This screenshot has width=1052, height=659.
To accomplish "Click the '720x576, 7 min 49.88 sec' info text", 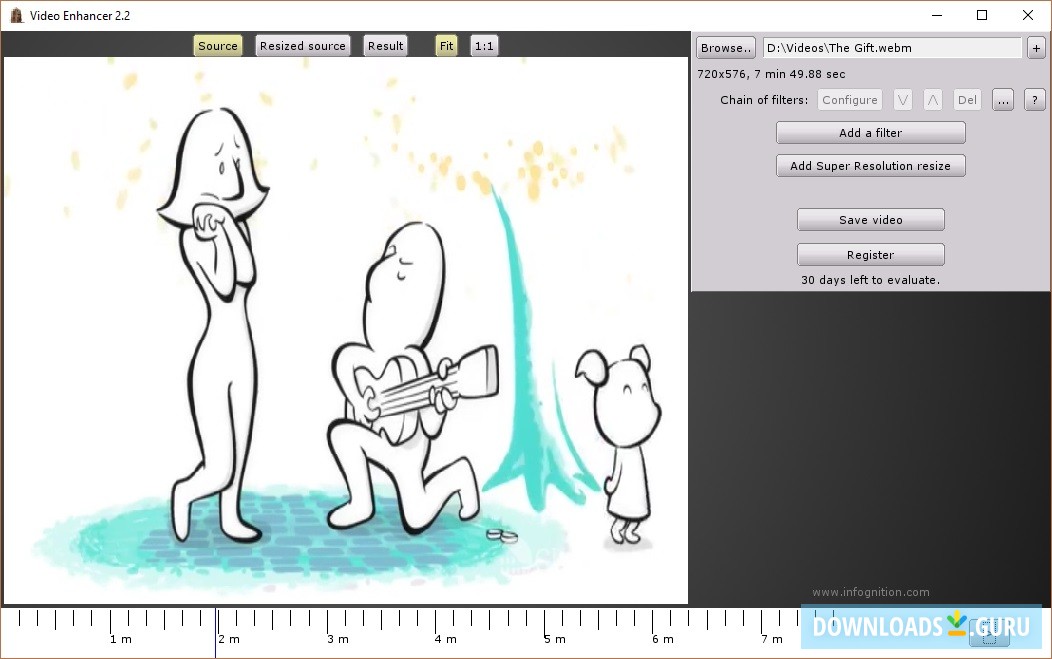I will click(771, 74).
